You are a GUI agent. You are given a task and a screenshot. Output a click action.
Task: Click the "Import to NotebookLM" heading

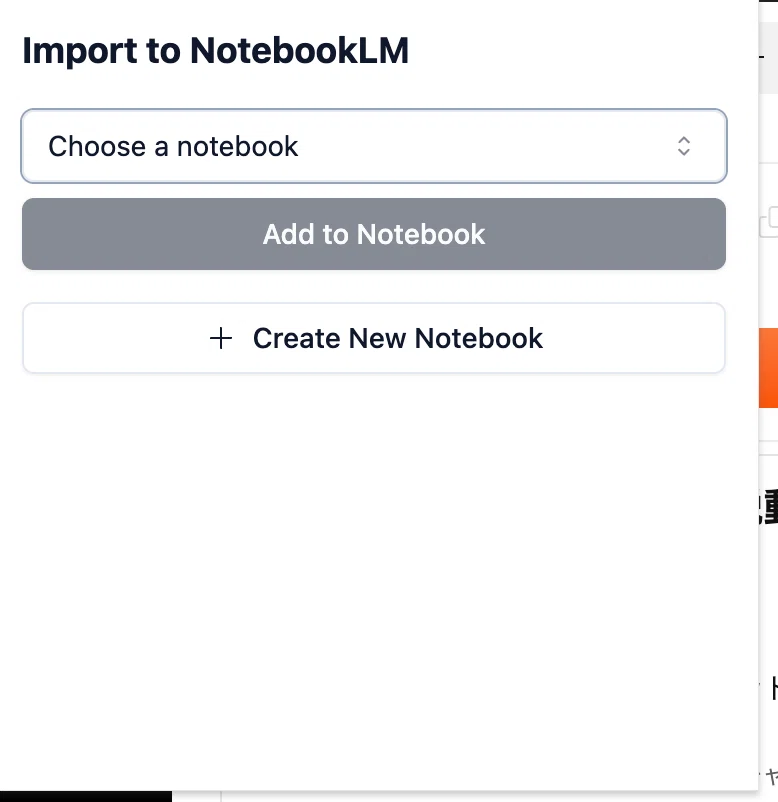[x=215, y=51]
